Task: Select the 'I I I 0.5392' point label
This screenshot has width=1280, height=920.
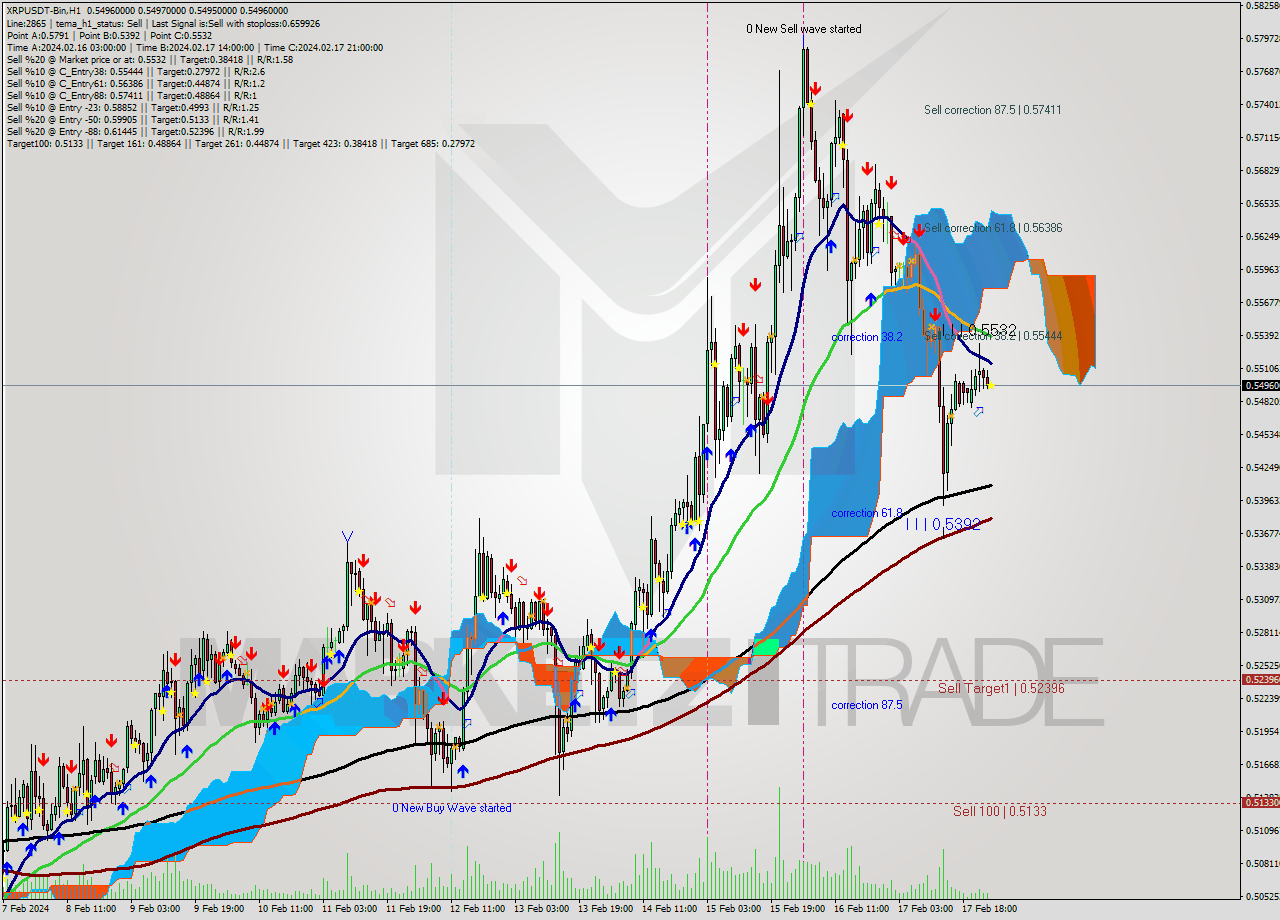Action: pos(943,524)
